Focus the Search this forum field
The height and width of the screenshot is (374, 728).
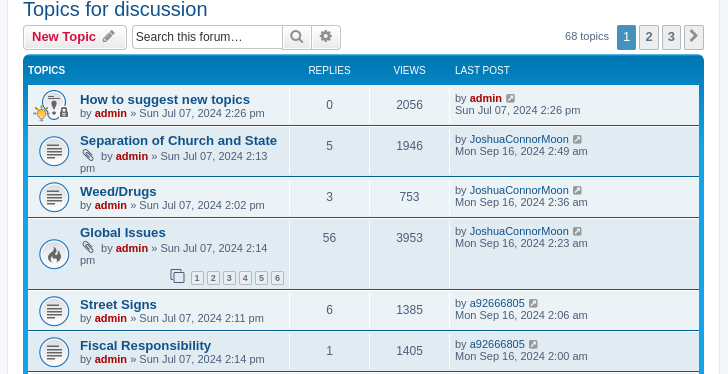(208, 37)
